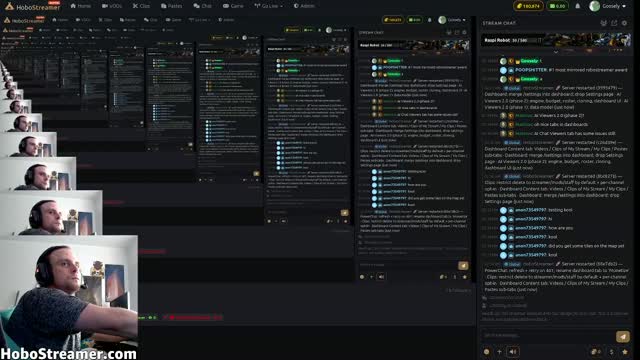The width and height of the screenshot is (640, 360).
Task: Click the green cash balance button
Action: point(557,6)
